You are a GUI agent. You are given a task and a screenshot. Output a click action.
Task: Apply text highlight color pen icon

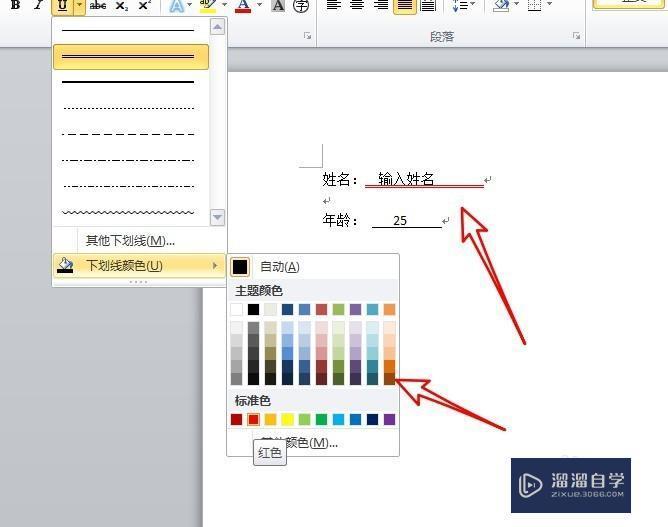click(208, 6)
